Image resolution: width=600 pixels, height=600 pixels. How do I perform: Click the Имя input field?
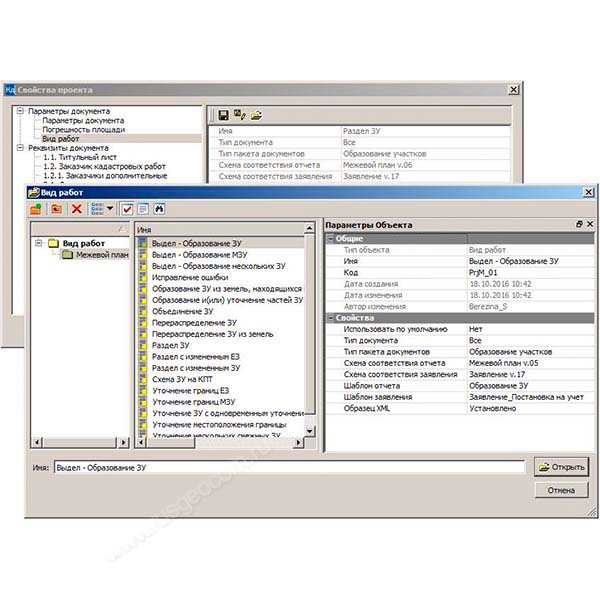[288, 467]
